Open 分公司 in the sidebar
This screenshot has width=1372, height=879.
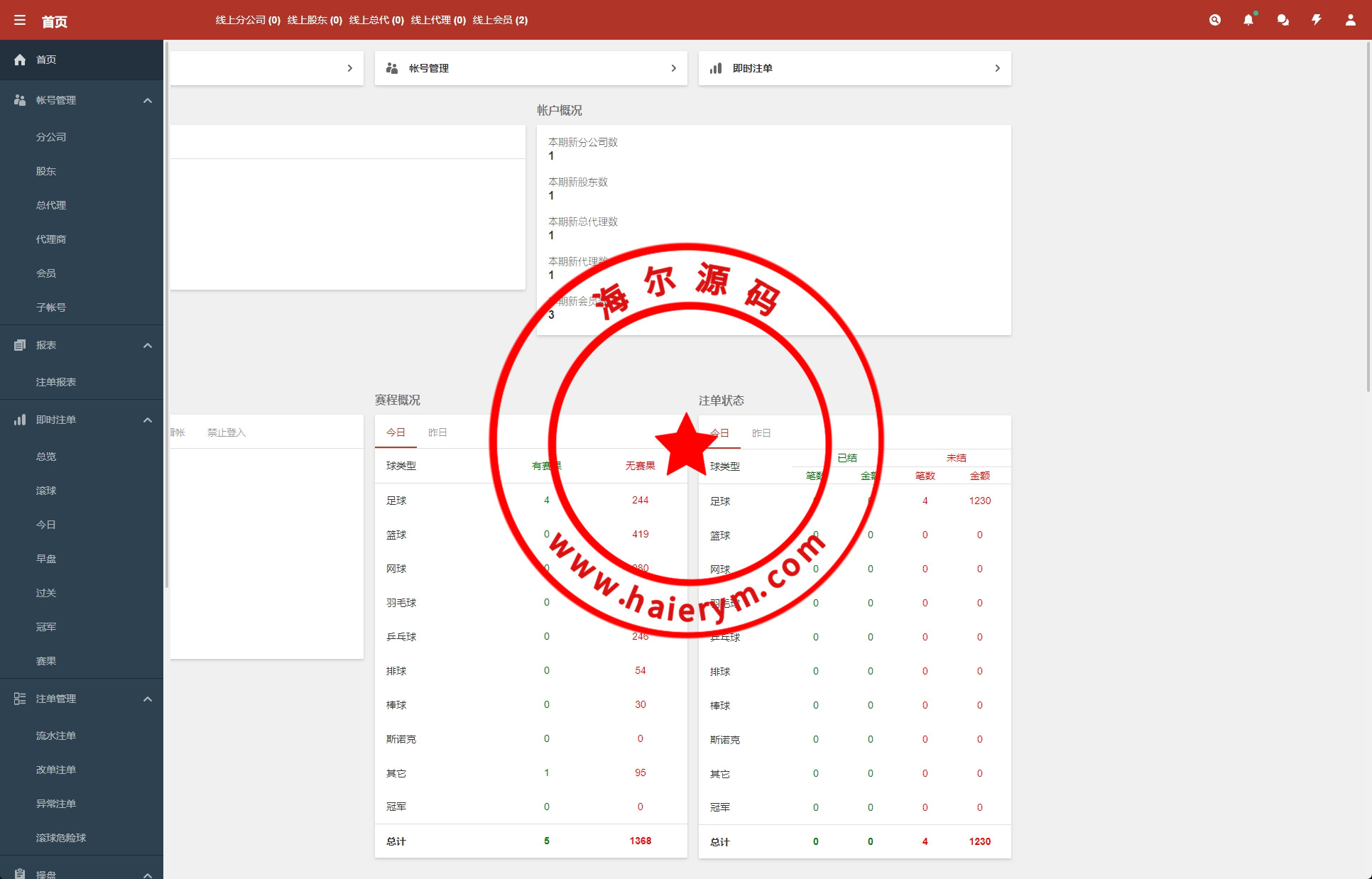51,137
